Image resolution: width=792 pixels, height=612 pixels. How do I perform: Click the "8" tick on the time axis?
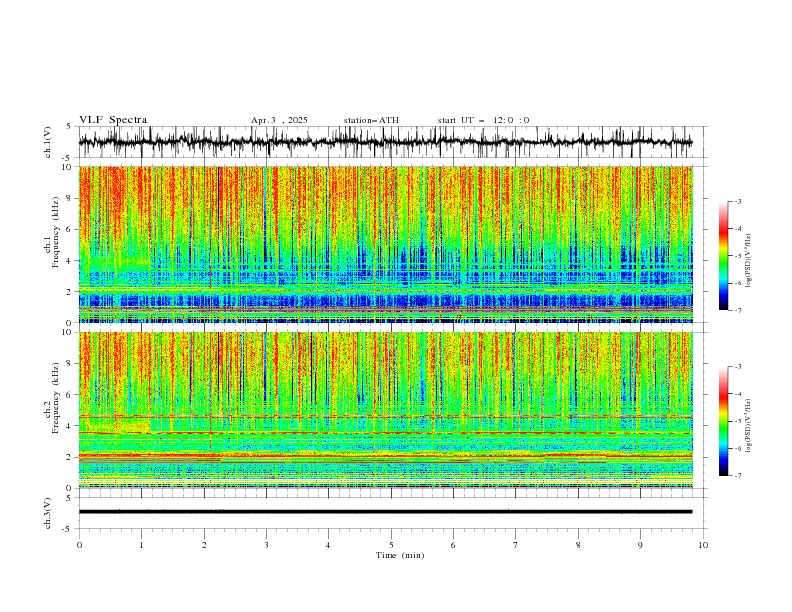[x=578, y=545]
